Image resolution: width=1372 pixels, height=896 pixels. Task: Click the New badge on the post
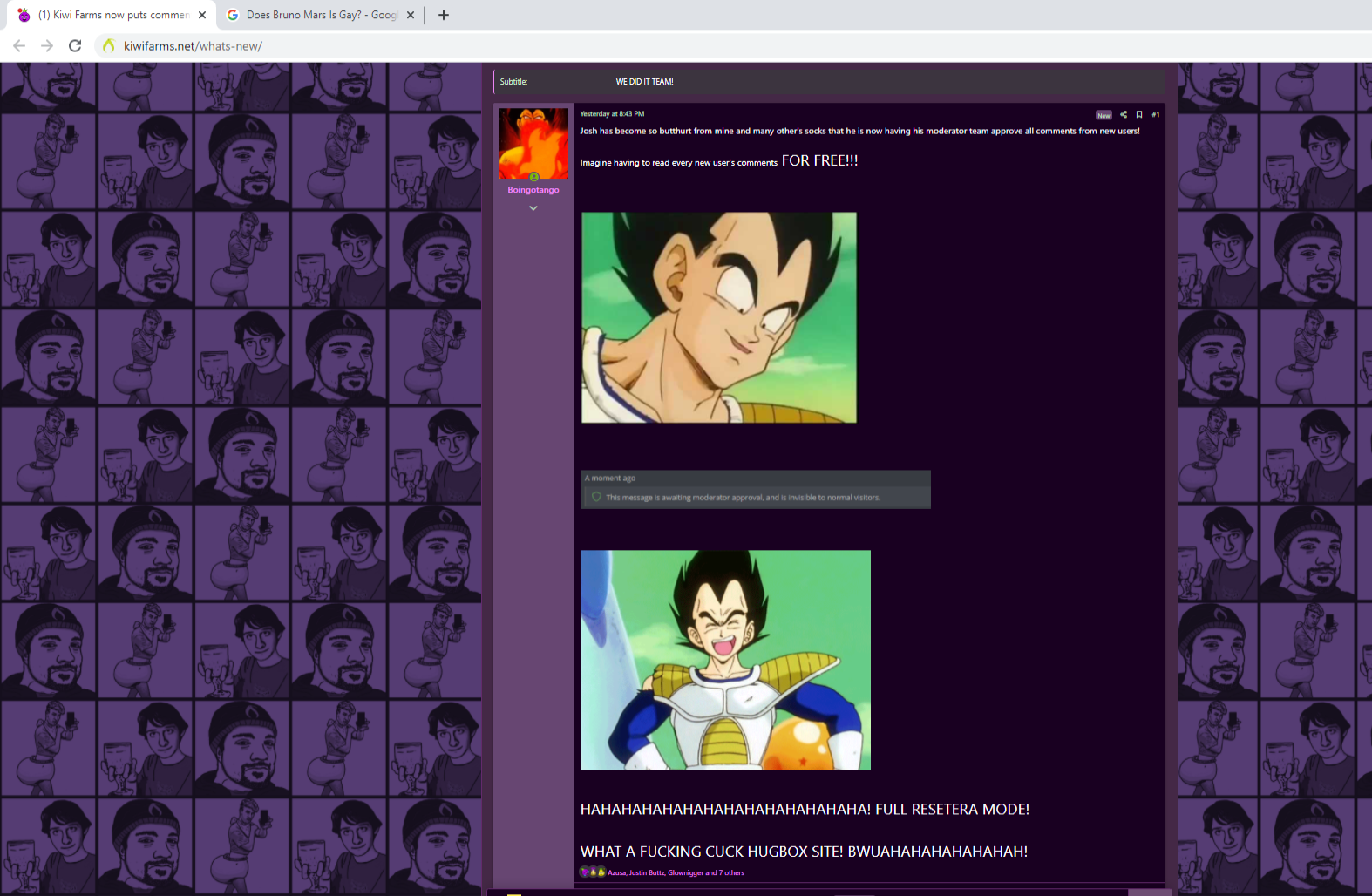1104,115
